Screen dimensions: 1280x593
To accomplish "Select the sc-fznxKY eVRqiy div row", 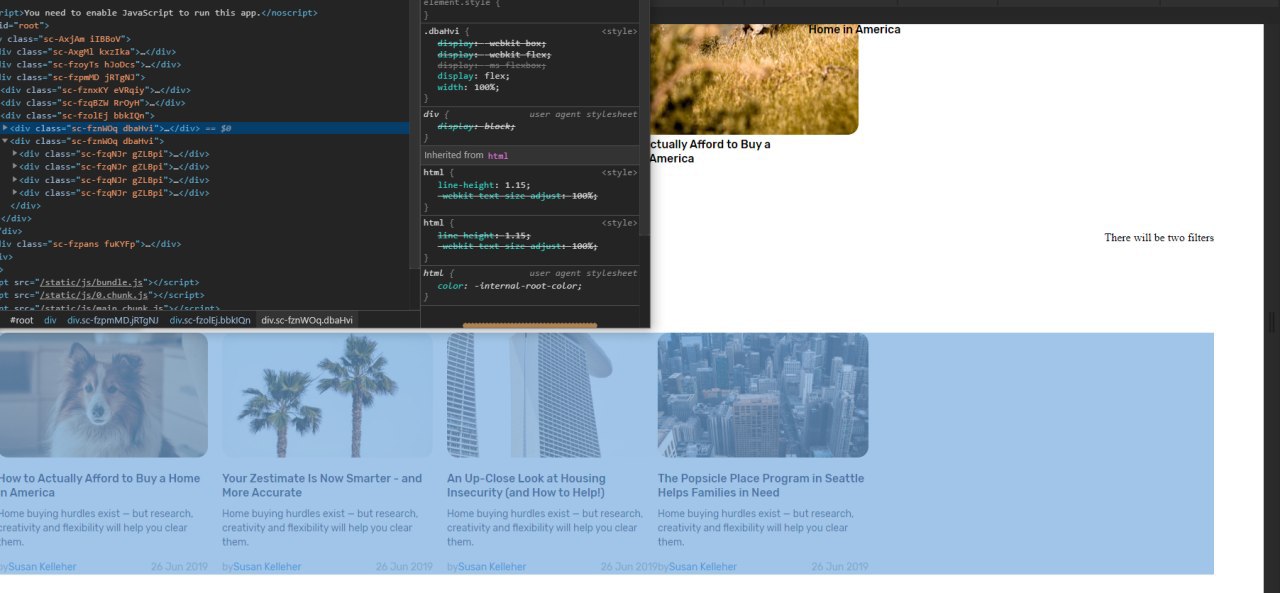I will [x=205, y=89].
